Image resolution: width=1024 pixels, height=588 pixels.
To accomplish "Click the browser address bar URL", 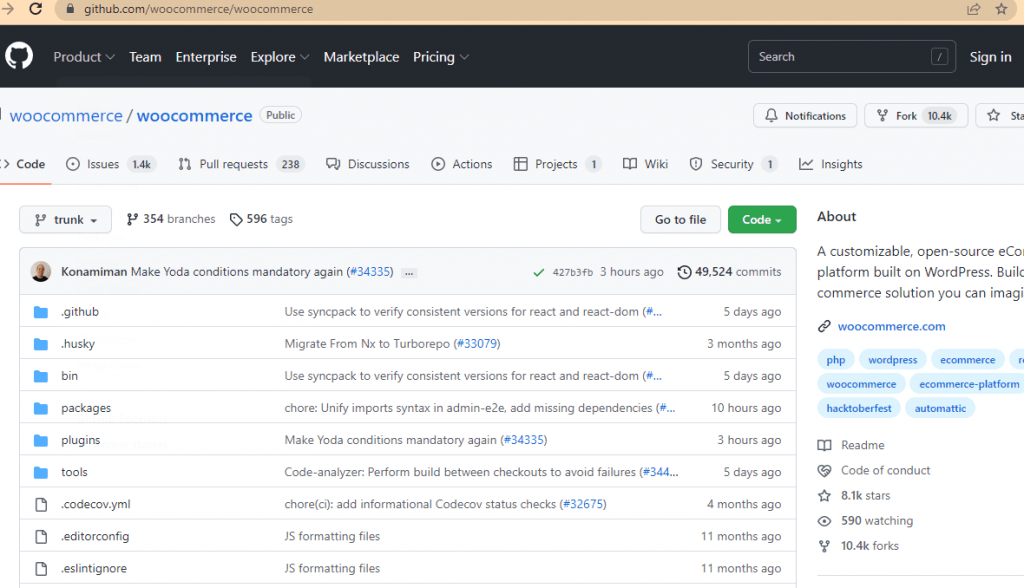I will coord(199,9).
